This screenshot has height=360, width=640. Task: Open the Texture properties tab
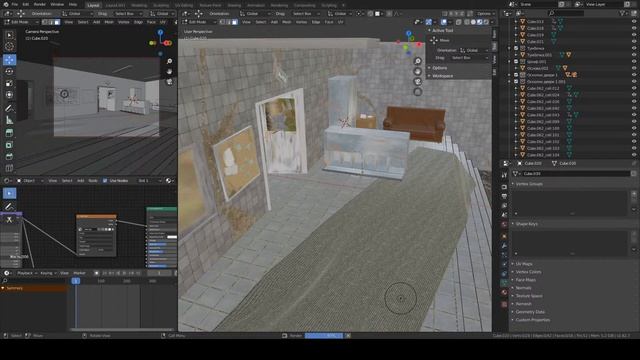[x=504, y=304]
